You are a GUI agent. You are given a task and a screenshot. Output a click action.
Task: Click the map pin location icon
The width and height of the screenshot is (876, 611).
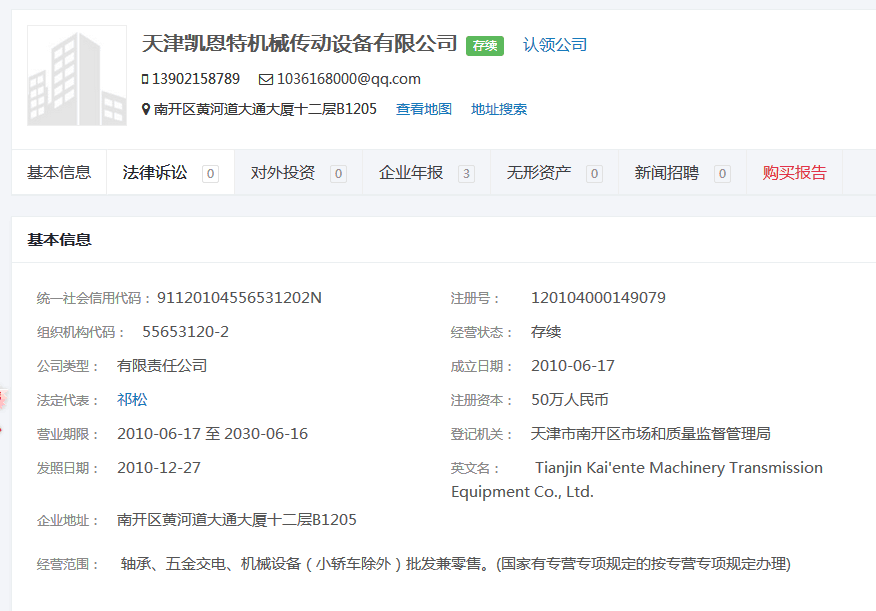tap(146, 109)
